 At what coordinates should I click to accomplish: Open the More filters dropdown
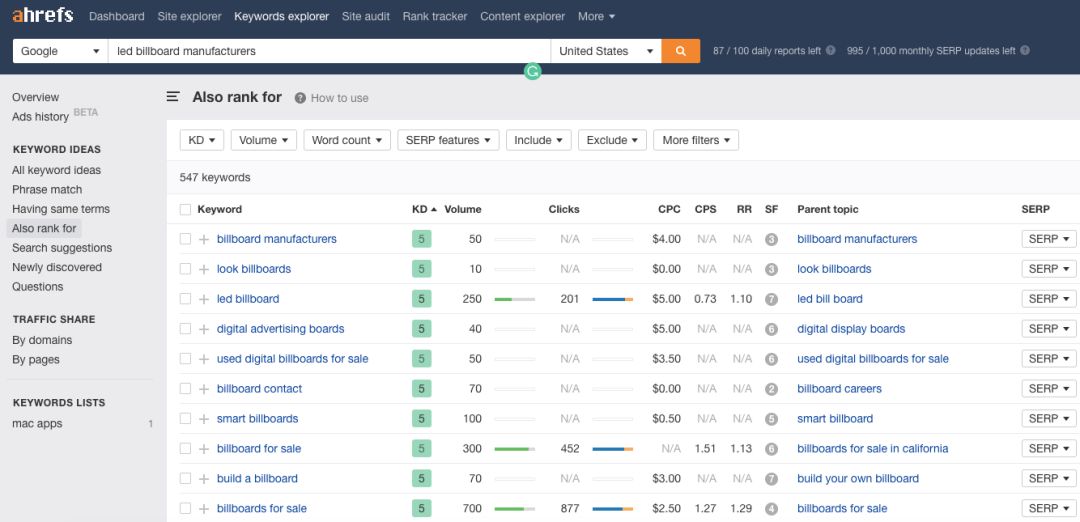coord(696,140)
